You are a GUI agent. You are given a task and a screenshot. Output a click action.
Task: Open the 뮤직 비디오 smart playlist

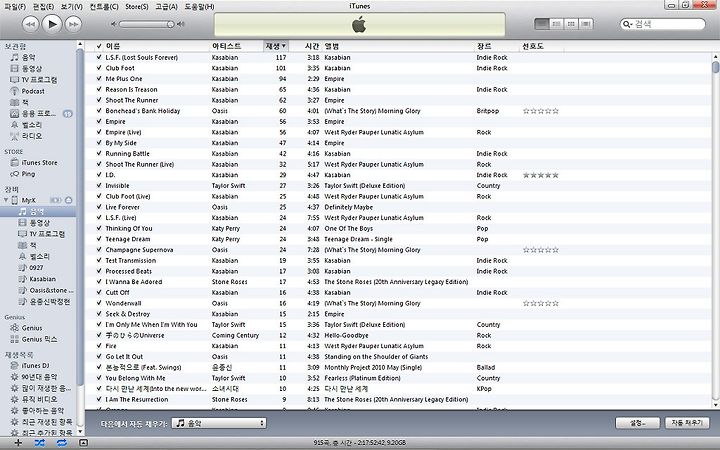tap(40, 399)
